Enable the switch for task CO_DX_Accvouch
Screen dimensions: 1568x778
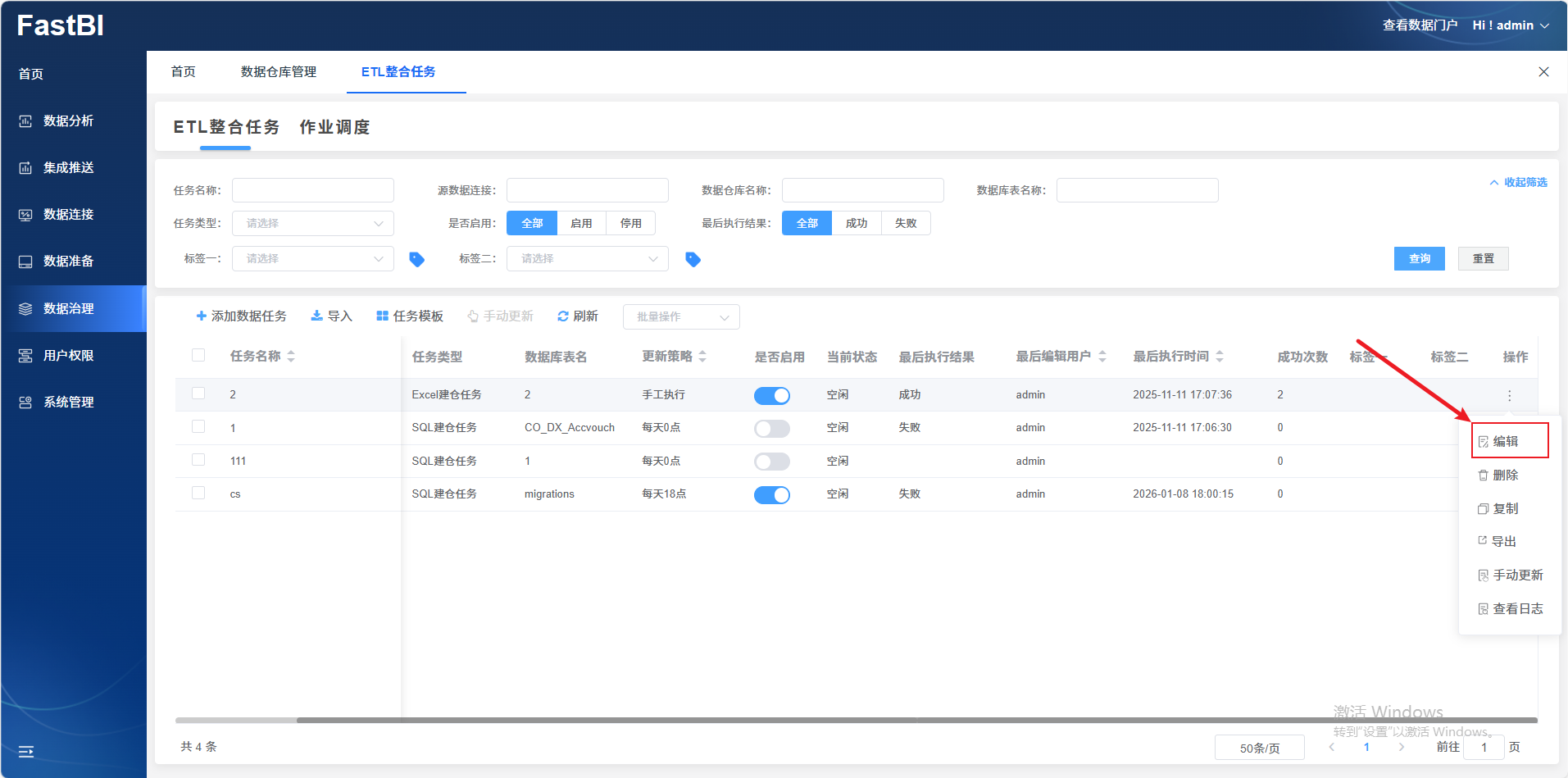pyautogui.click(x=771, y=428)
